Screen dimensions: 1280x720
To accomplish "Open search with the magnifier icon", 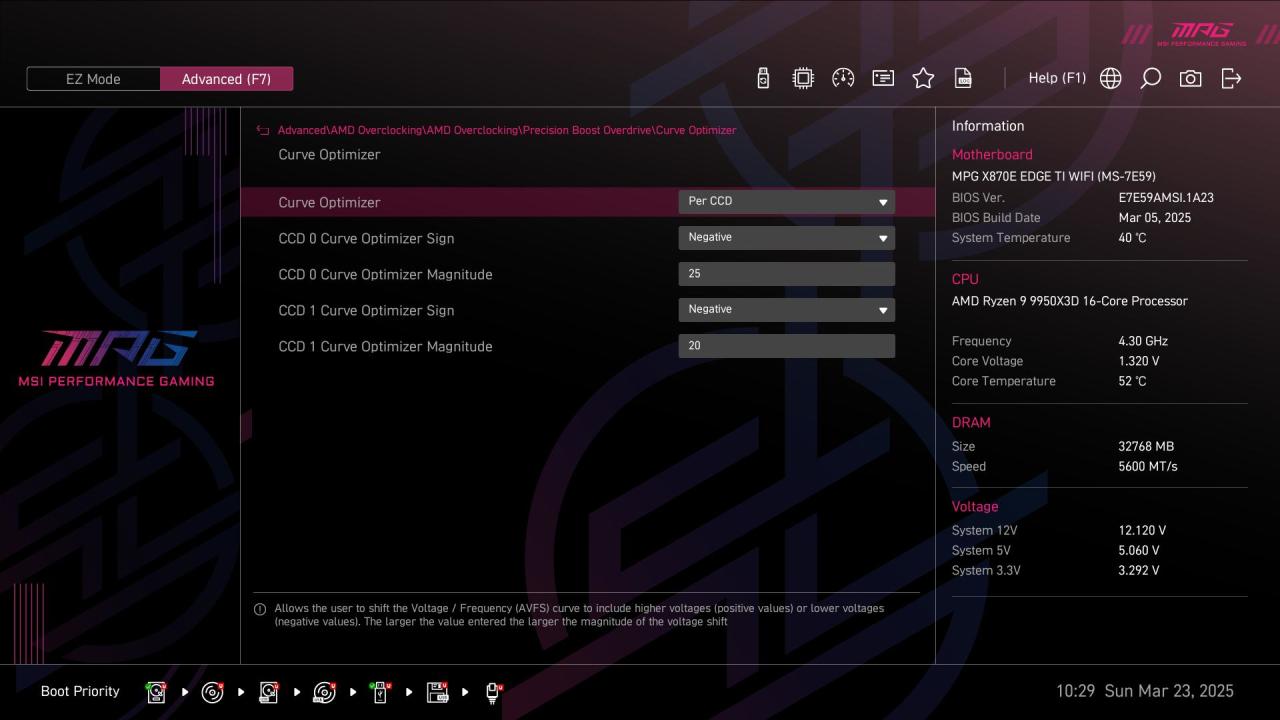I will pyautogui.click(x=1150, y=78).
